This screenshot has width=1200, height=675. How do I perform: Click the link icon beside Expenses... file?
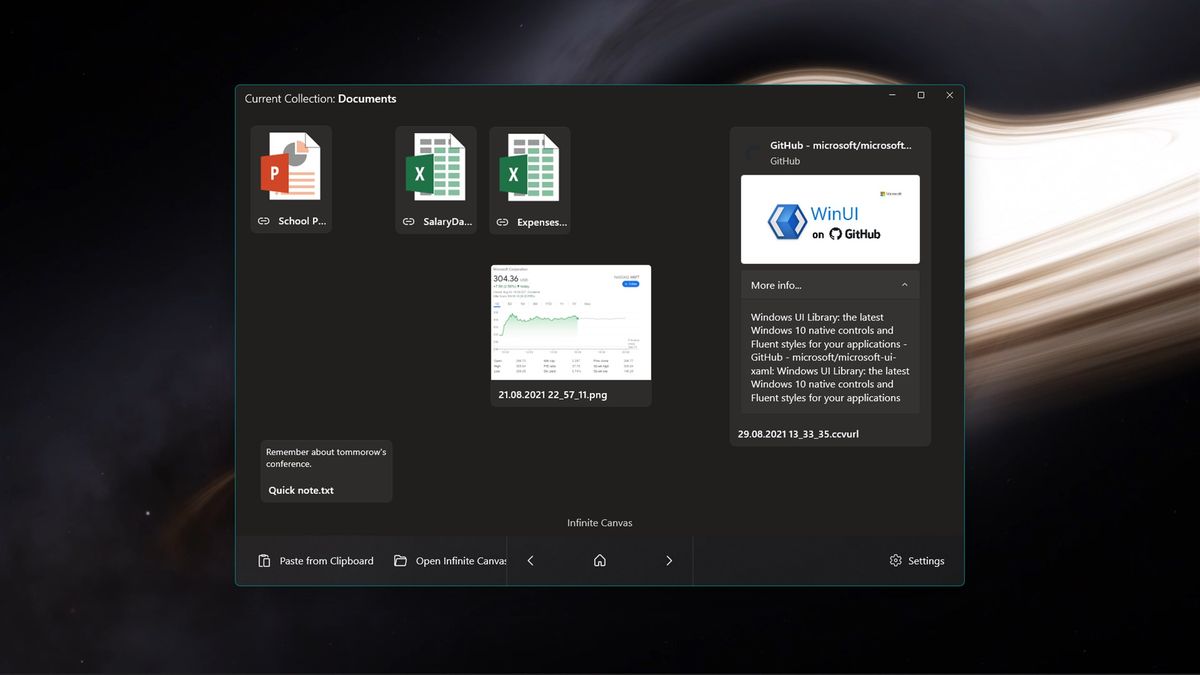(500, 221)
